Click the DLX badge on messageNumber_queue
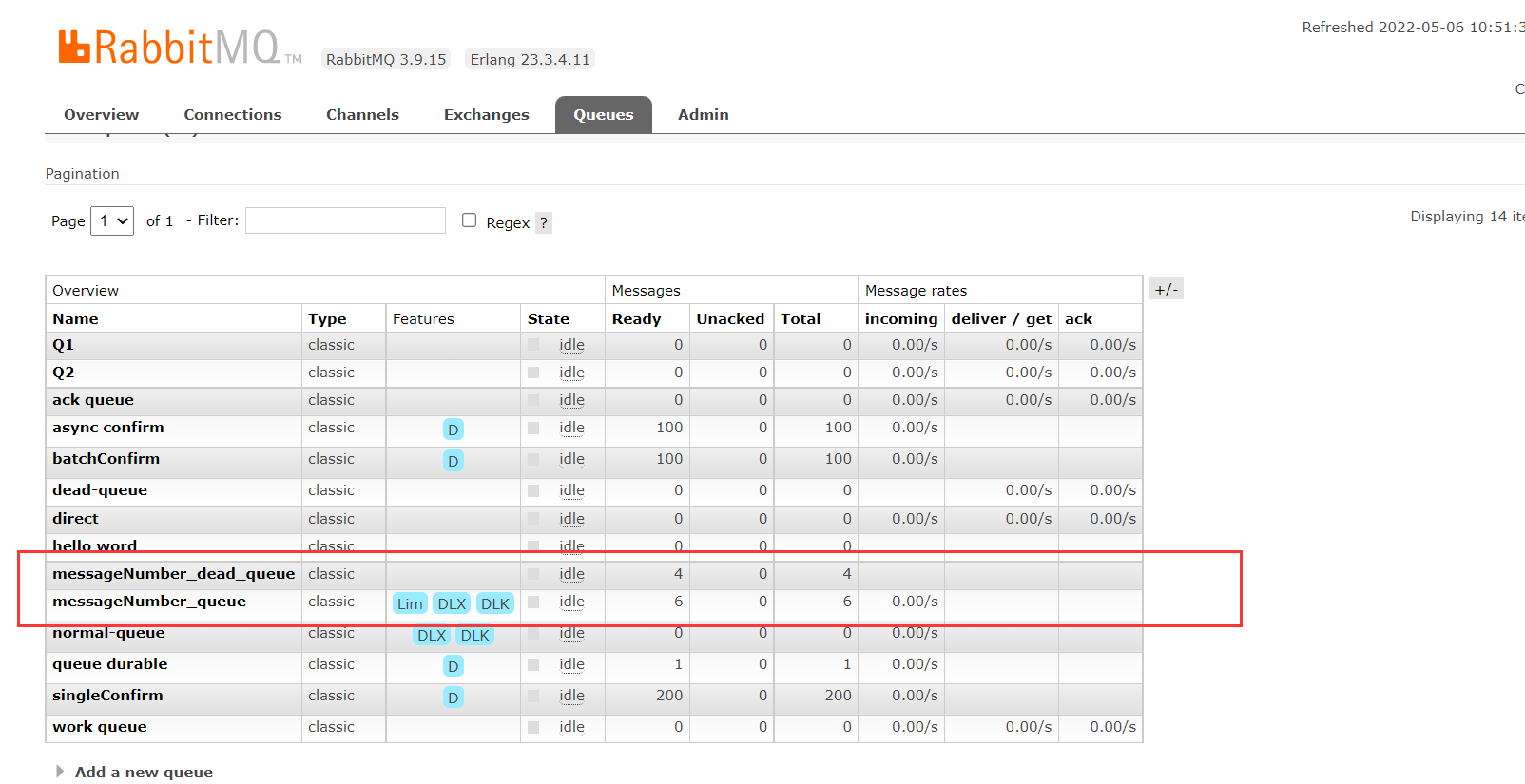 452,603
